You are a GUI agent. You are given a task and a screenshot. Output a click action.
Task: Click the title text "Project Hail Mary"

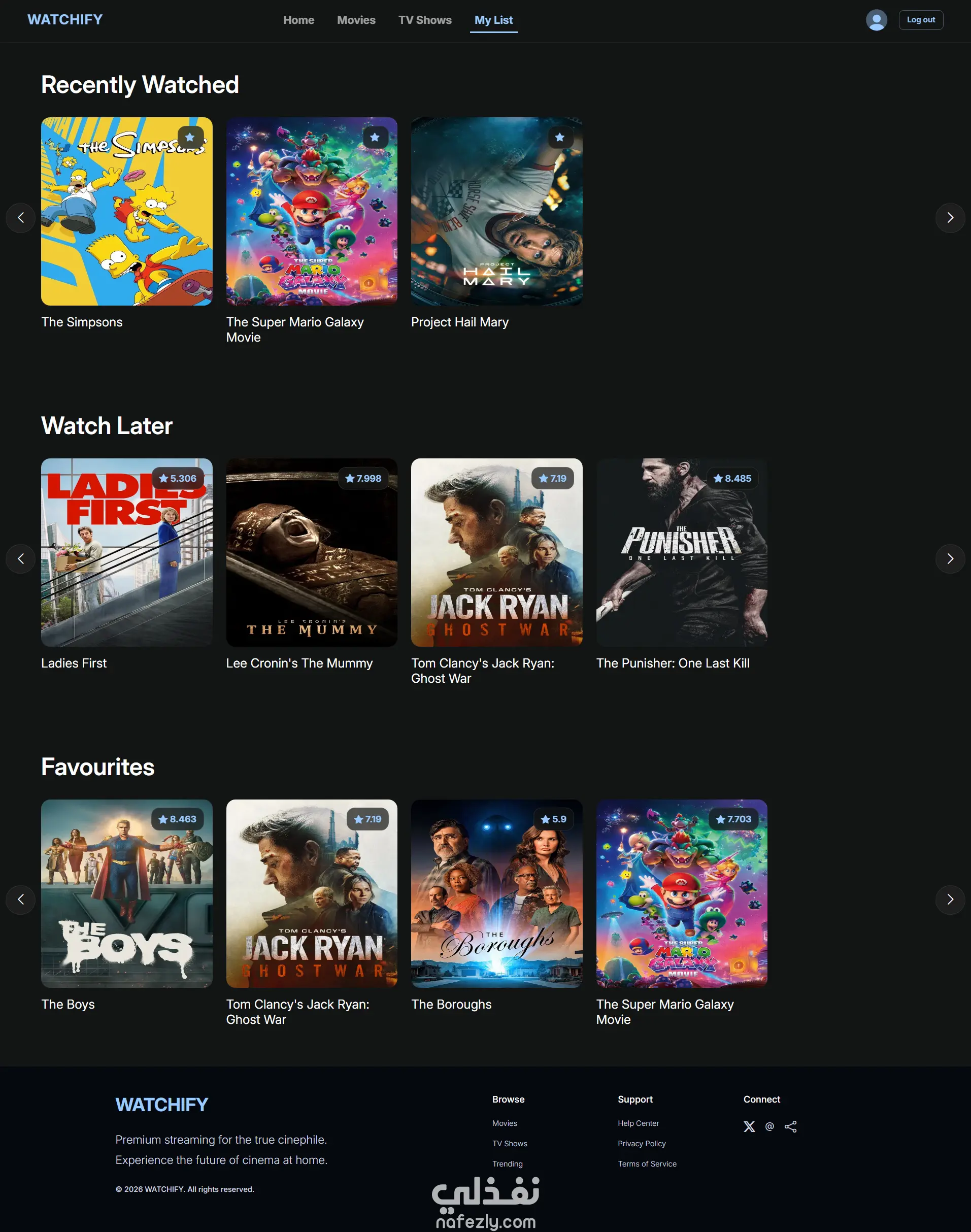(x=460, y=322)
